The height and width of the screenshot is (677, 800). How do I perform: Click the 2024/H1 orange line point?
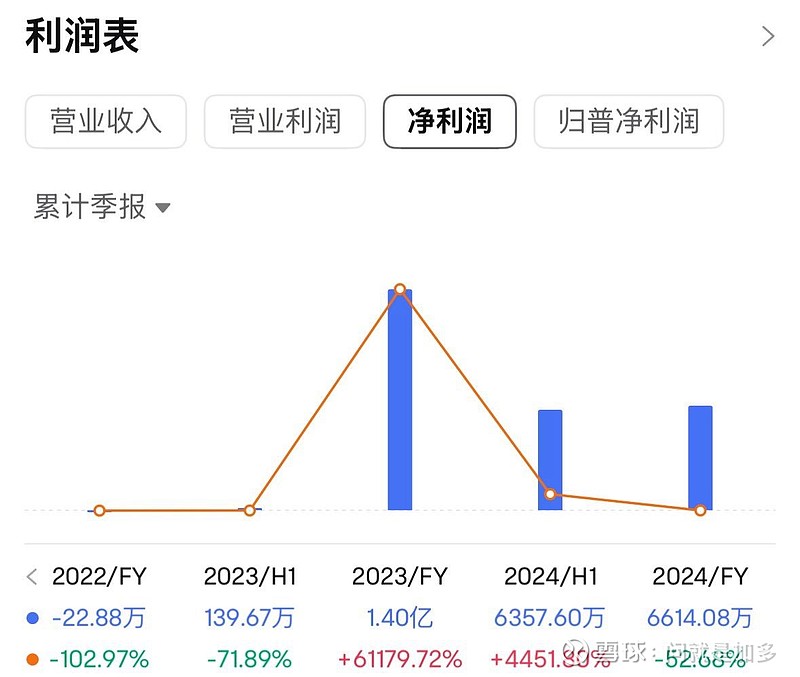pos(550,494)
